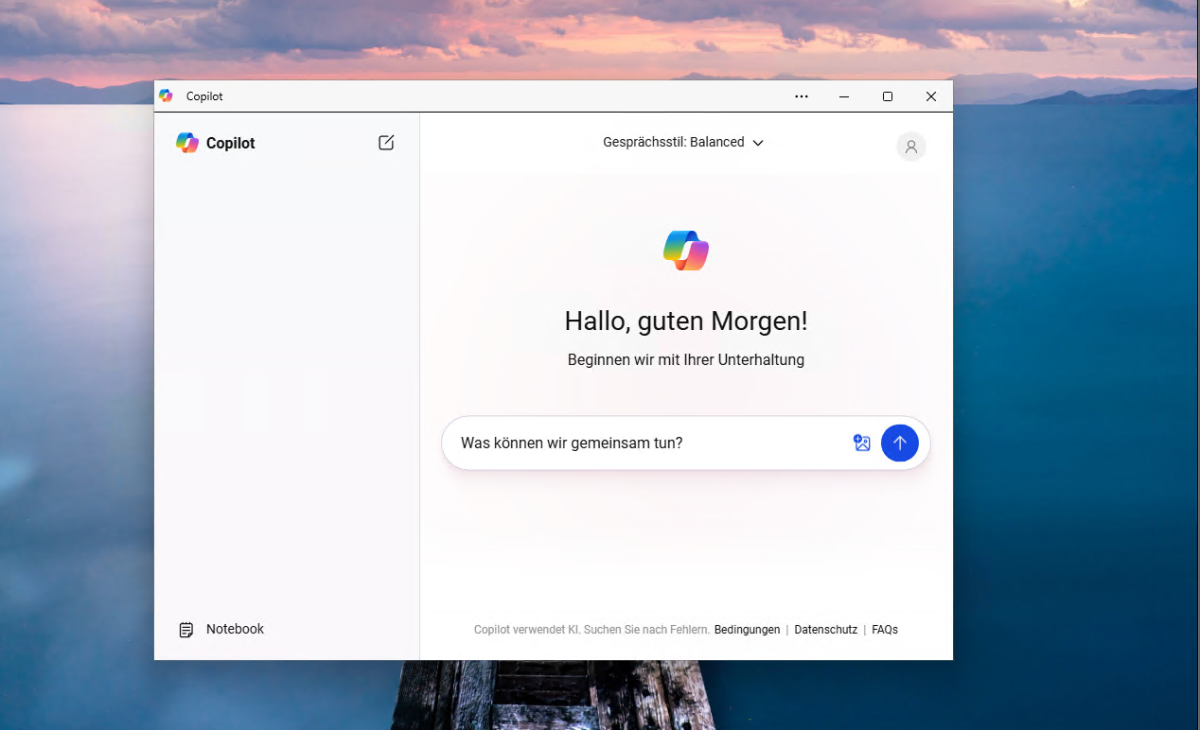Click the Copilot title text in the title bar
This screenshot has width=1200, height=730.
[204, 96]
